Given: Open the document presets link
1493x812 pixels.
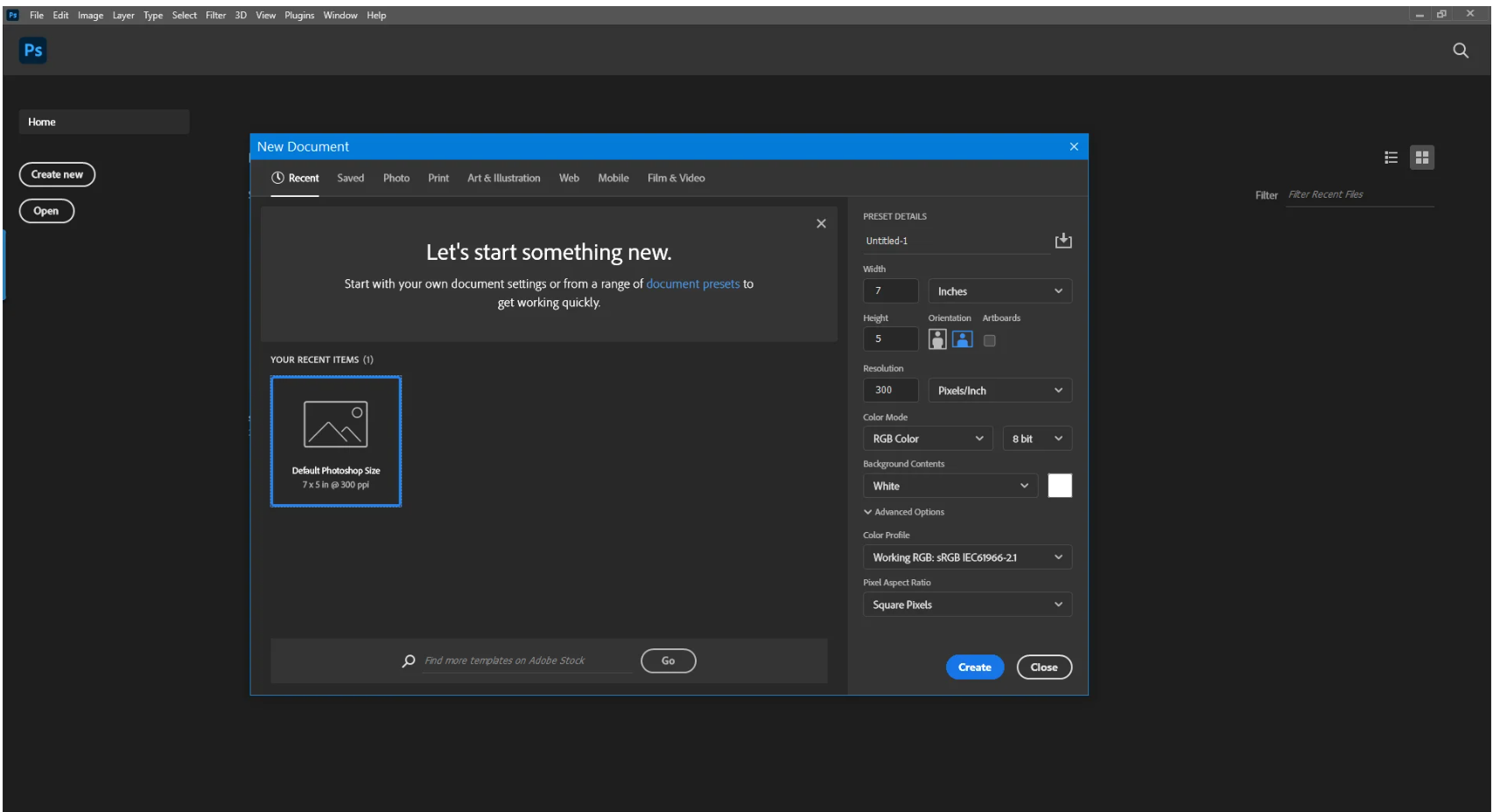Looking at the screenshot, I should click(692, 283).
